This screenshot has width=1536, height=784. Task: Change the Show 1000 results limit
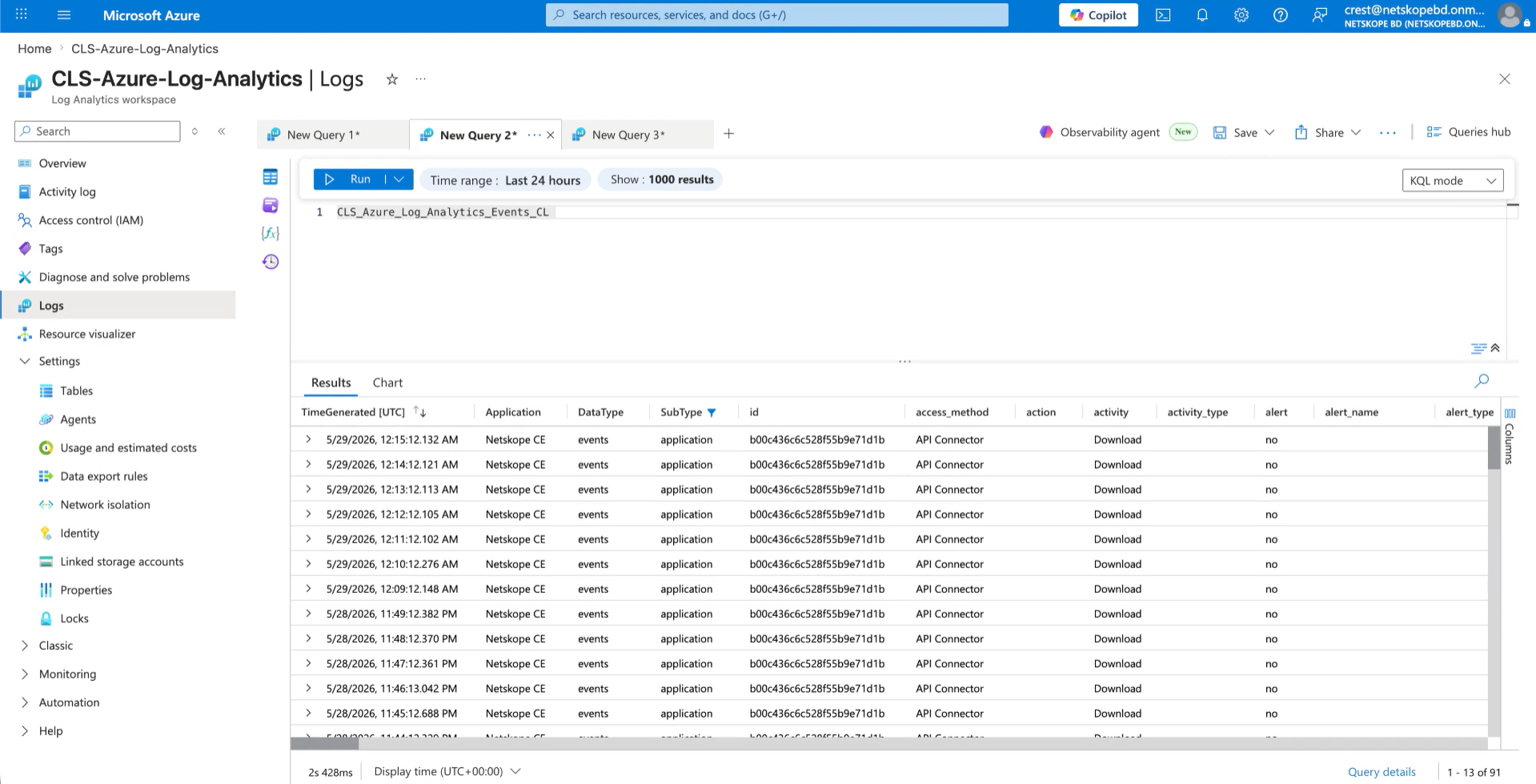tap(661, 180)
